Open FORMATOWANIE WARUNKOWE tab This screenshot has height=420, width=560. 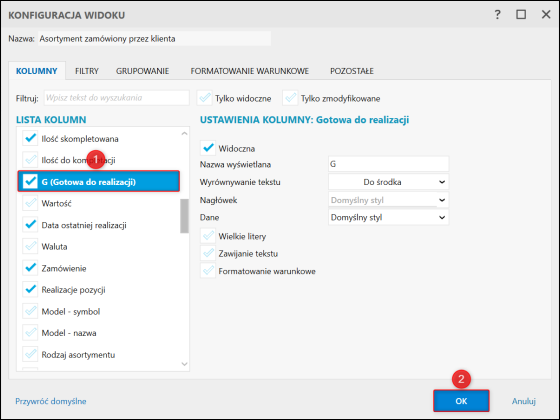[x=250, y=71]
